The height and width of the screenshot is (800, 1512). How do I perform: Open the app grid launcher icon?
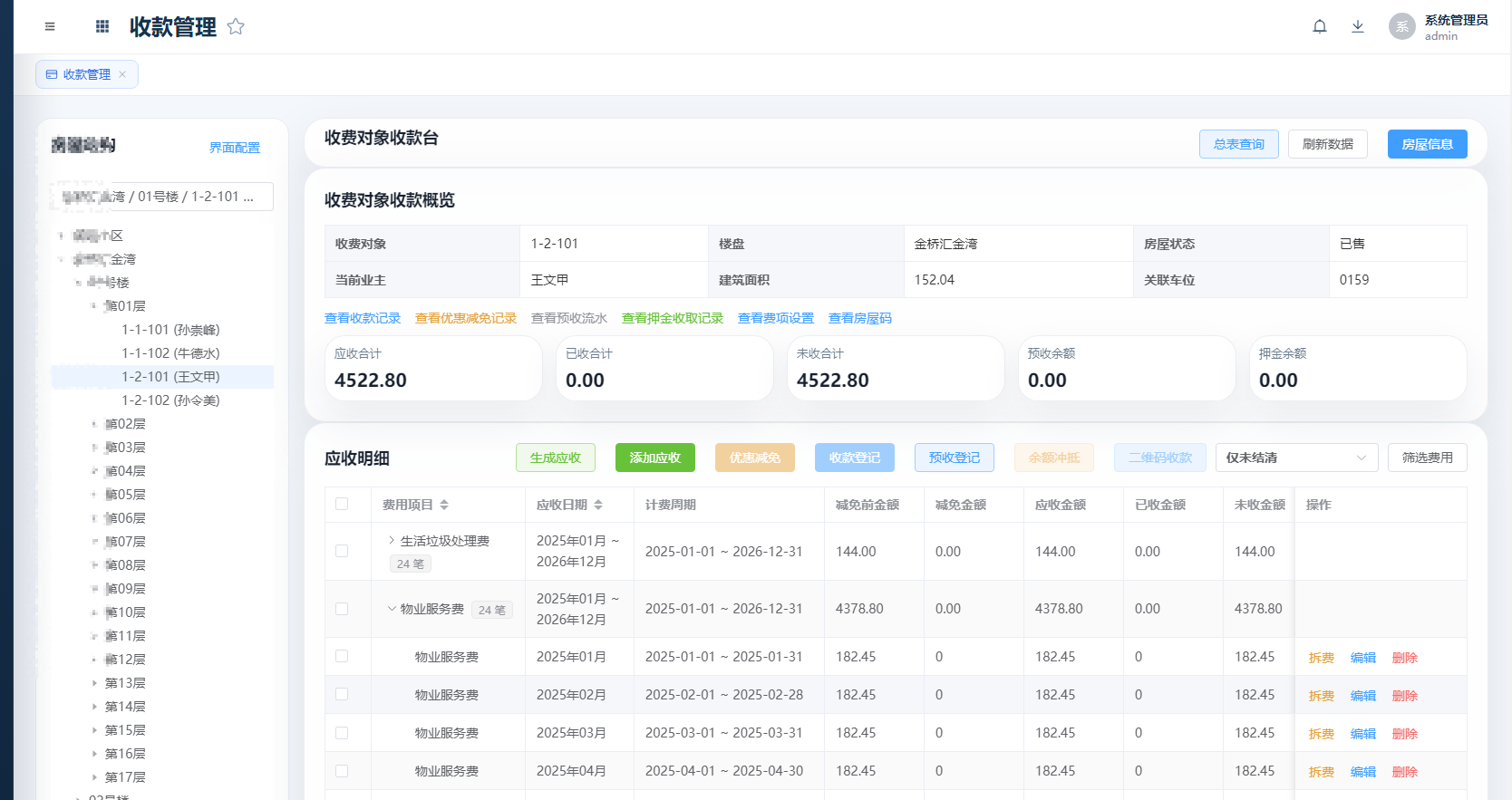click(102, 26)
